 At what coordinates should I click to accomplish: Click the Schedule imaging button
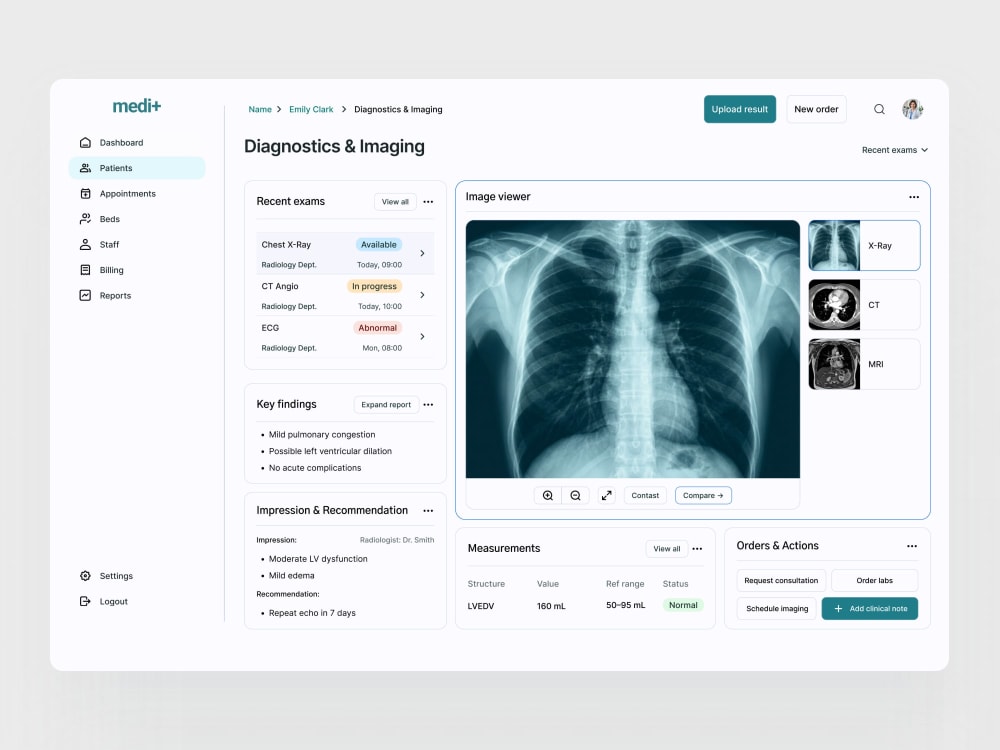click(777, 608)
